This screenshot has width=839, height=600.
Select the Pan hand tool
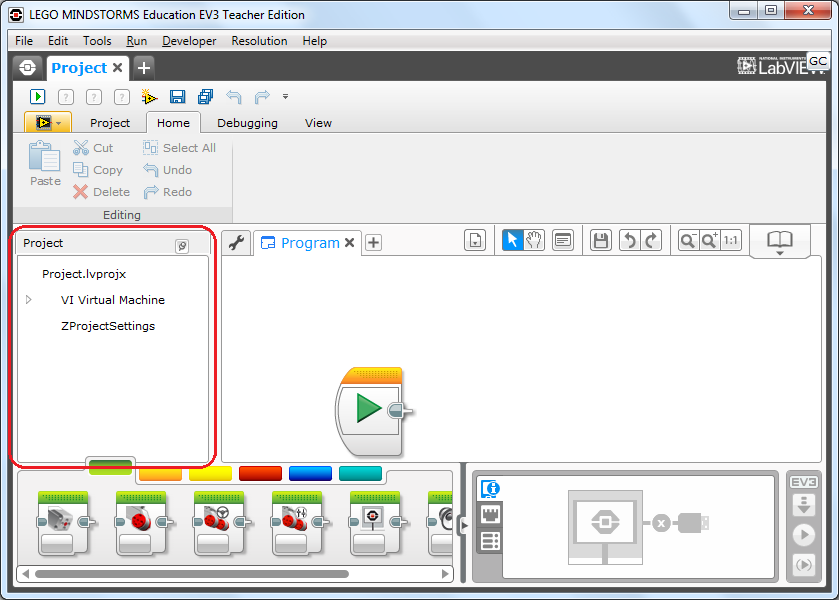pyautogui.click(x=535, y=240)
